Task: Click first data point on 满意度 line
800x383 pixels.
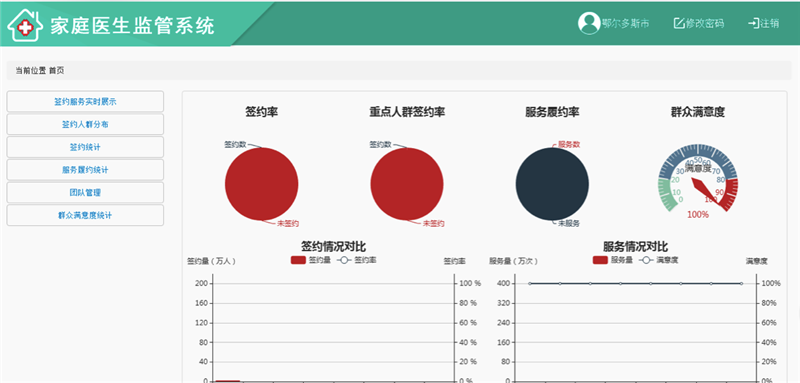Action: [x=530, y=284]
